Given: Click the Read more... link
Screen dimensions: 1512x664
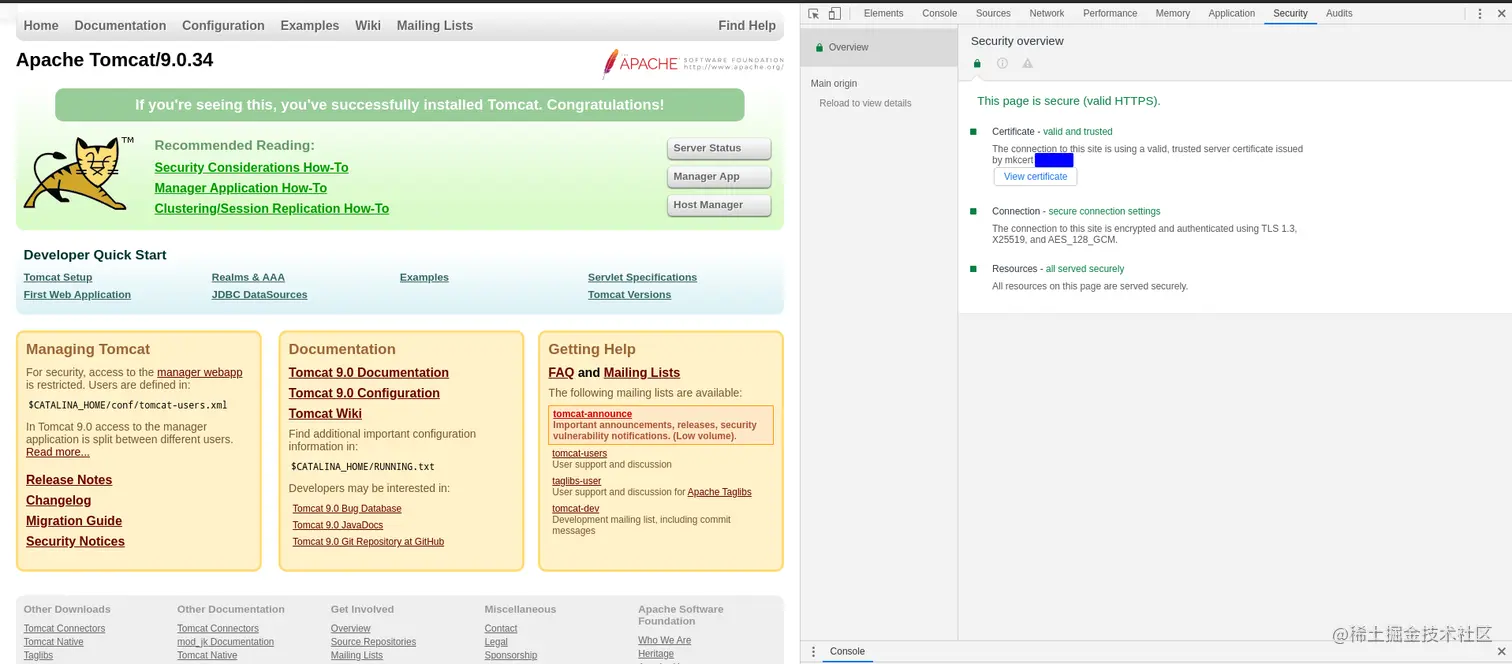Looking at the screenshot, I should tap(57, 452).
